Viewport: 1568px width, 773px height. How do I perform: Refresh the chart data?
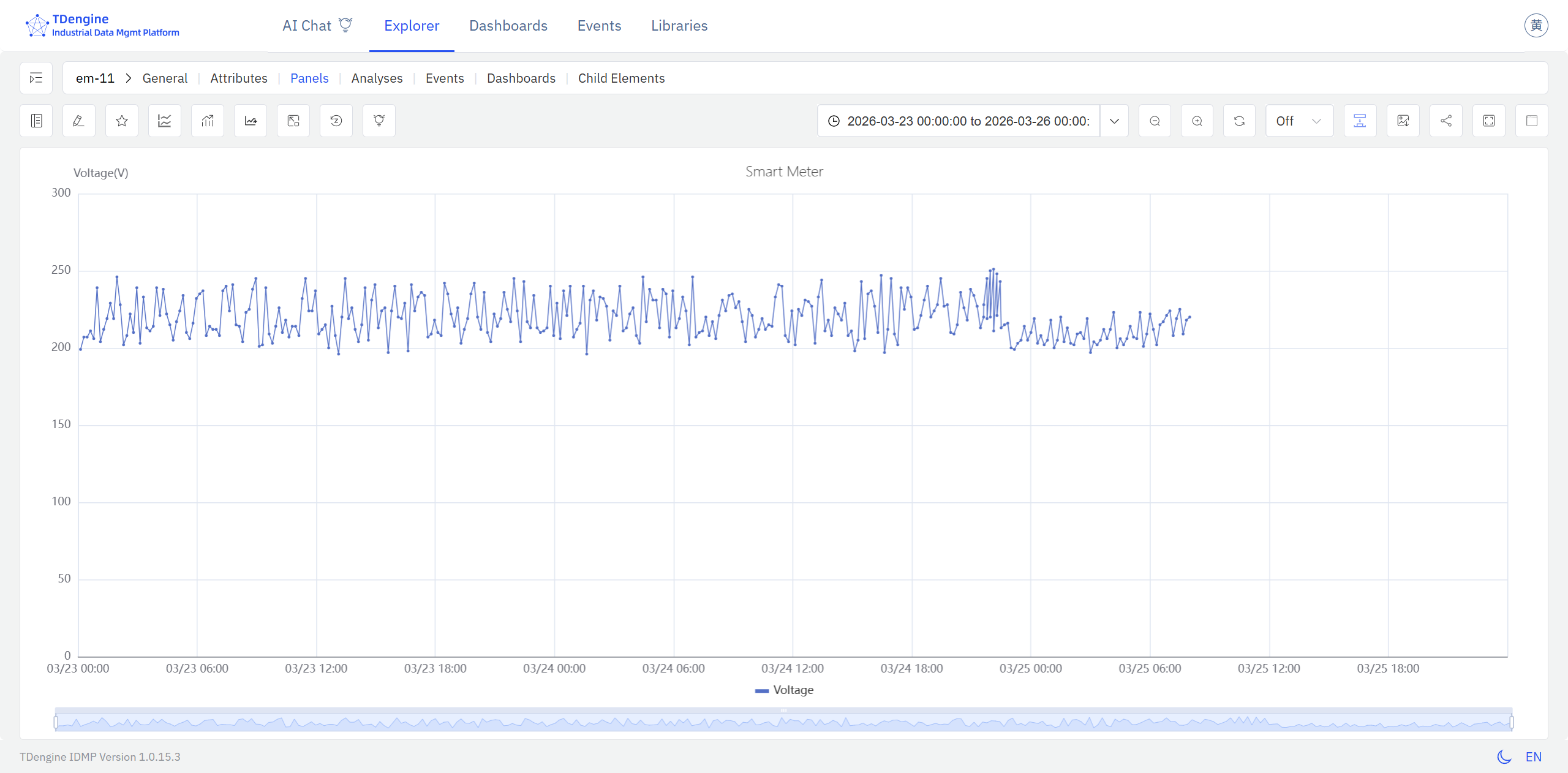coord(1239,121)
